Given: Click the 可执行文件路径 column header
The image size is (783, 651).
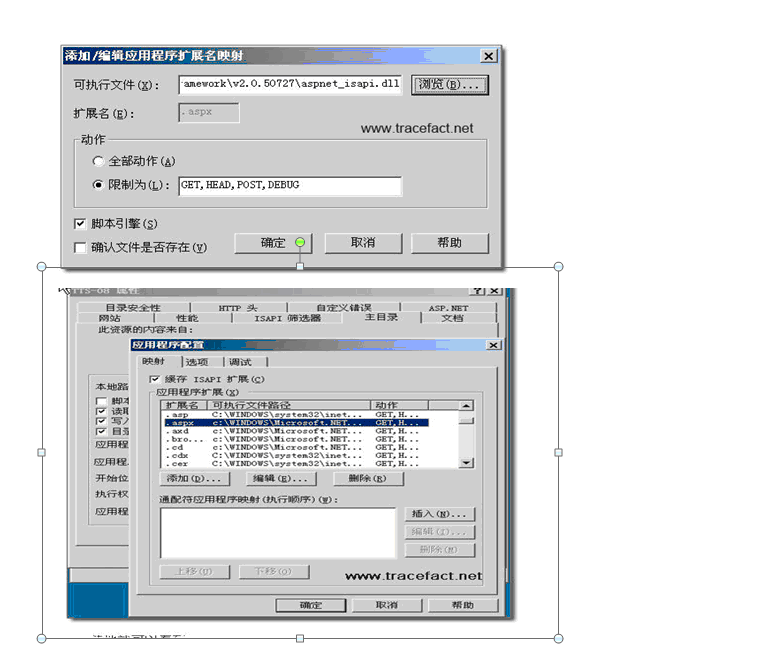Looking at the screenshot, I should point(290,405).
